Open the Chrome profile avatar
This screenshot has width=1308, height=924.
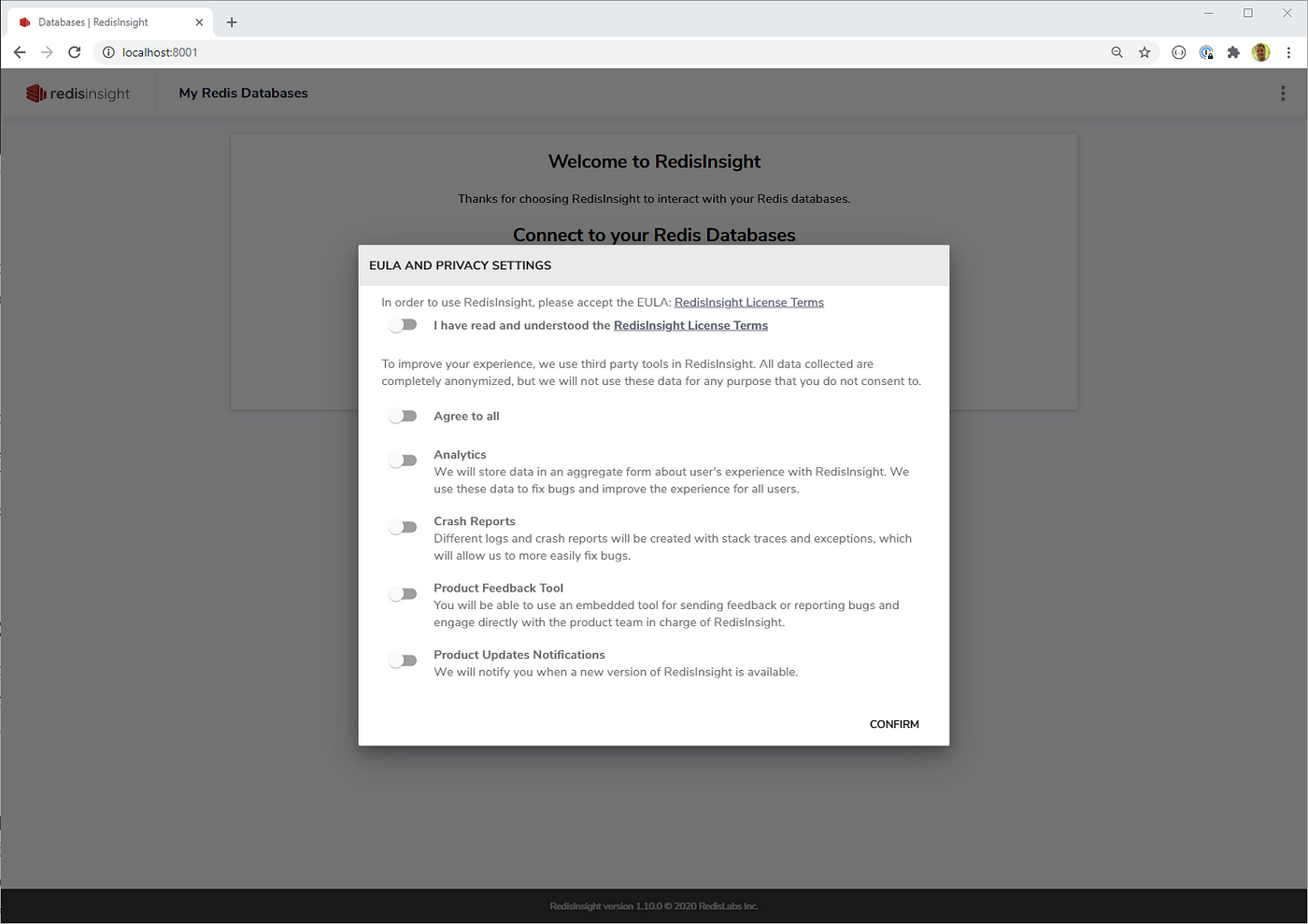[1261, 52]
